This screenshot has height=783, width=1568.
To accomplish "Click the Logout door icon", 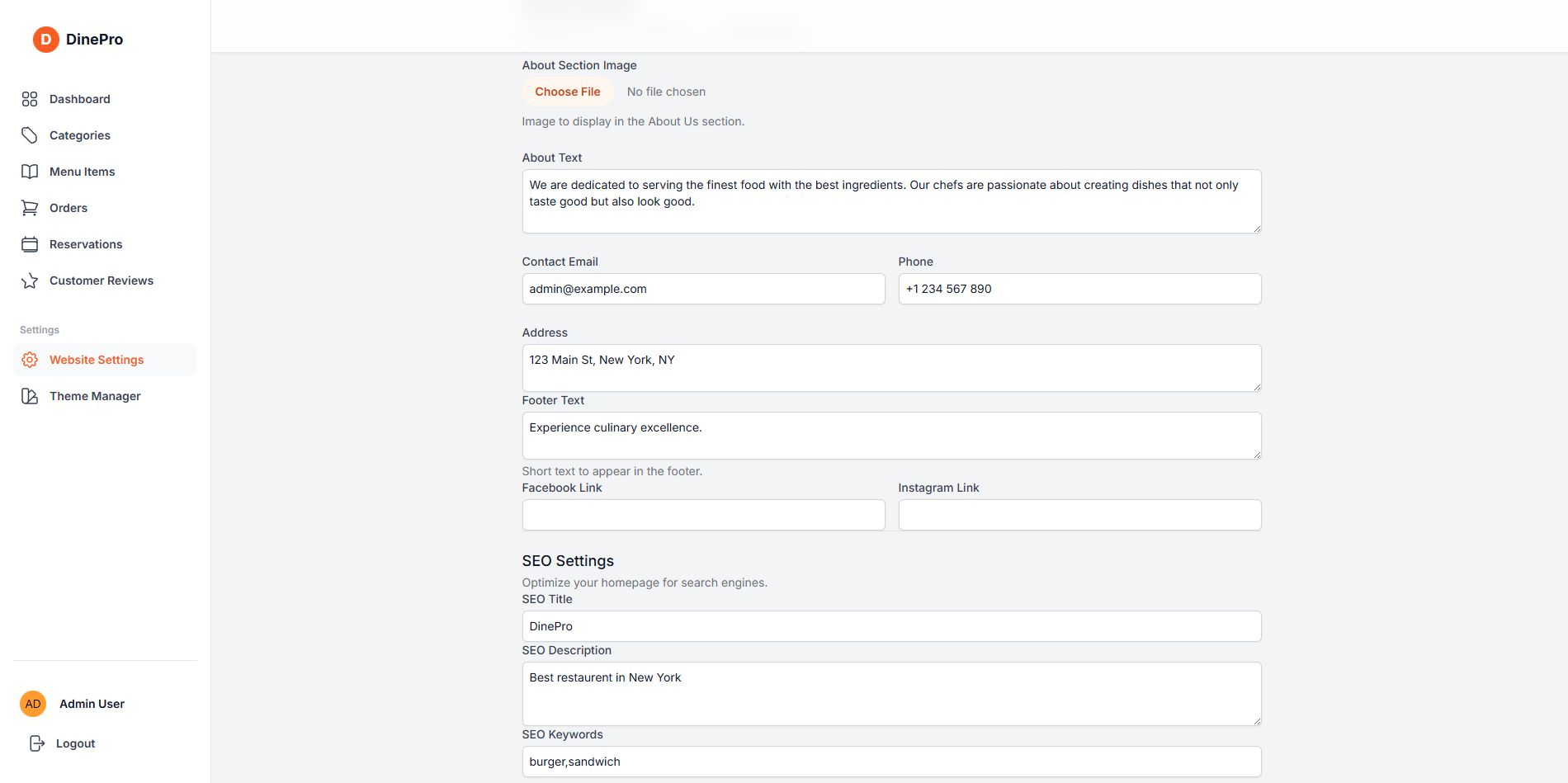I will 37,743.
